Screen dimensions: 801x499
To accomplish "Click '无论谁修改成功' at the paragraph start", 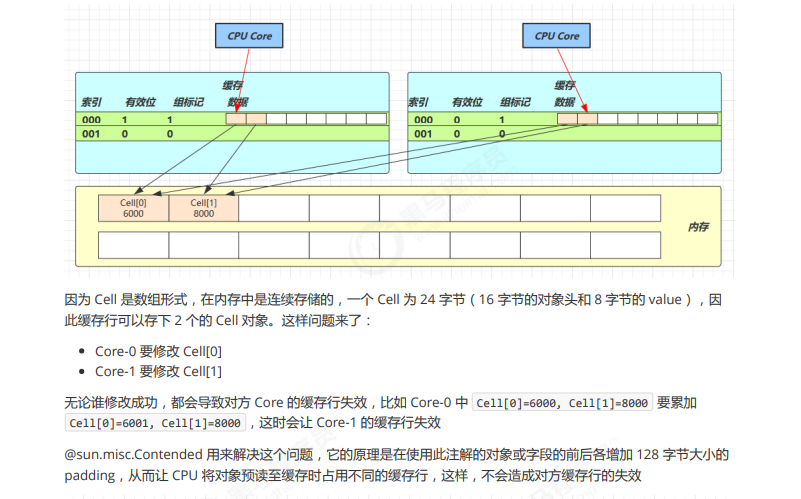I will coord(111,402).
